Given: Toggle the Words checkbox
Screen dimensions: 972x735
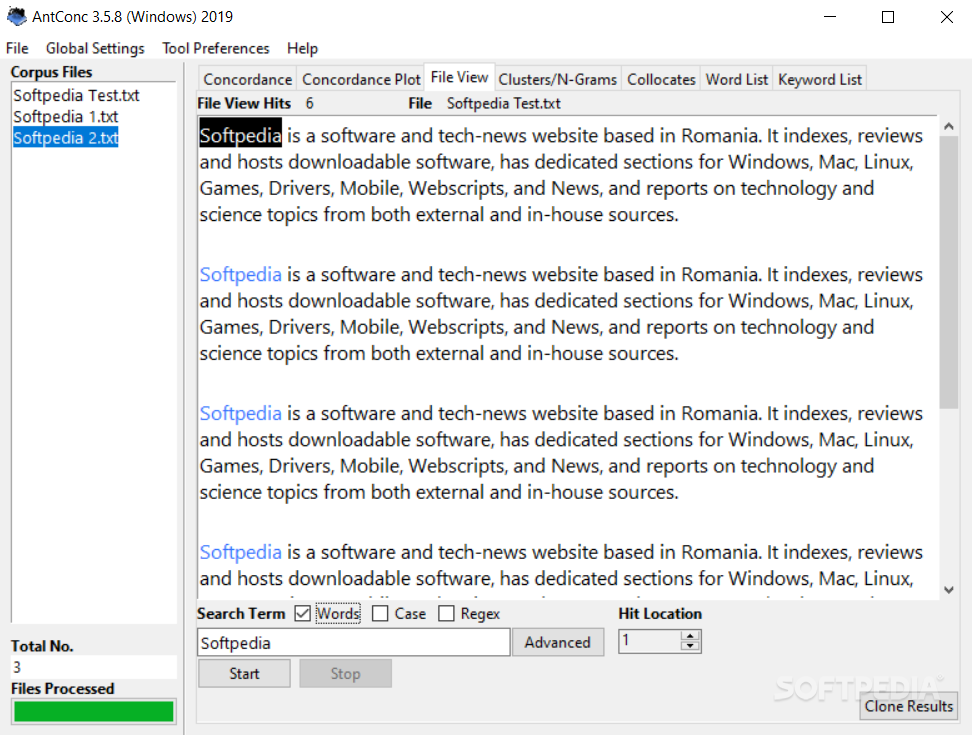Looking at the screenshot, I should click(303, 614).
